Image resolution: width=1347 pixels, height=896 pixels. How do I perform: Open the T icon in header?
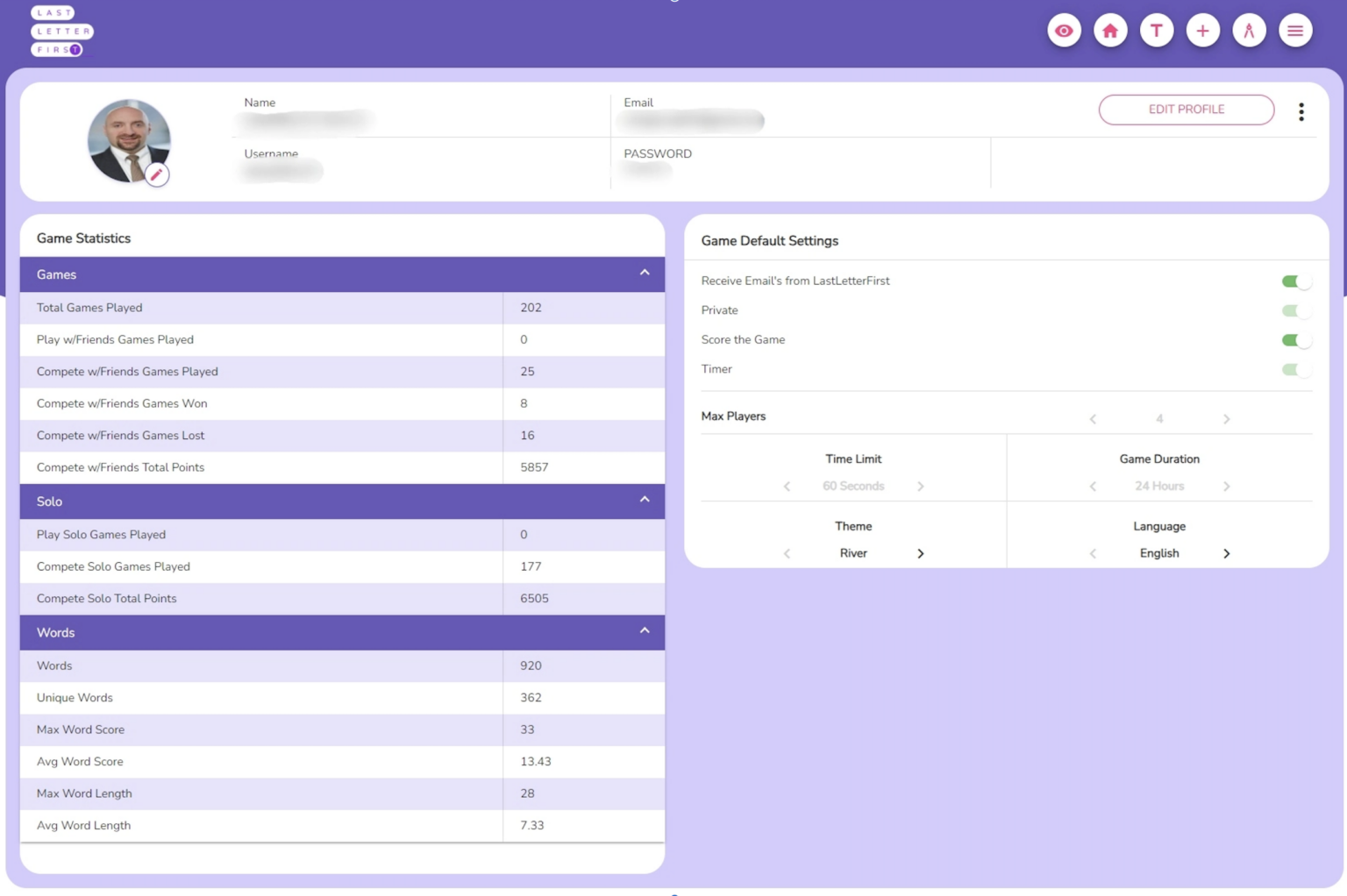tap(1157, 31)
